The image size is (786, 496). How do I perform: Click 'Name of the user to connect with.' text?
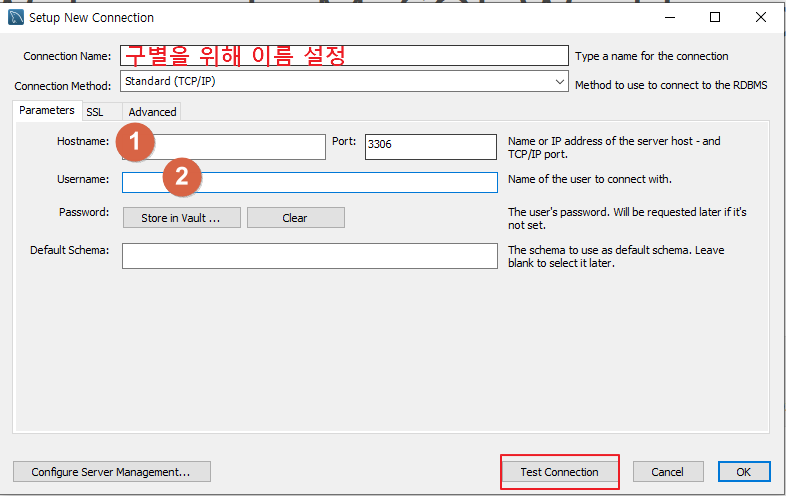point(590,179)
